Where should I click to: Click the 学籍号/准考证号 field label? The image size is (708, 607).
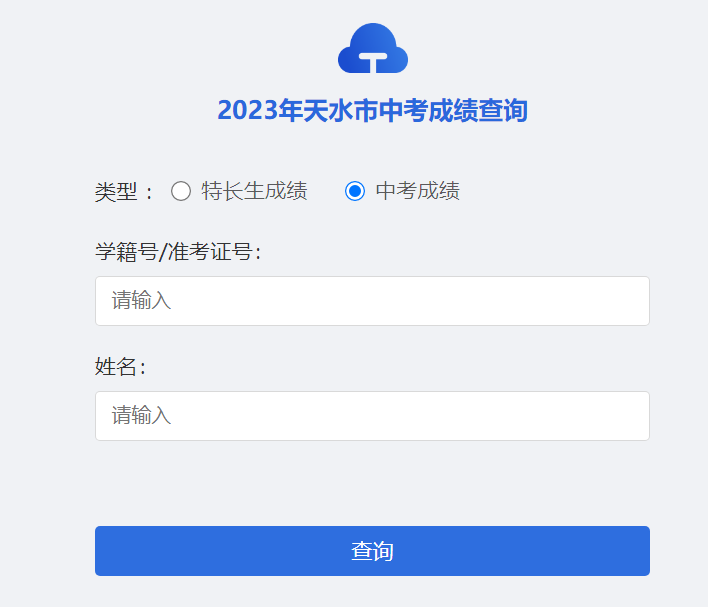click(x=178, y=252)
